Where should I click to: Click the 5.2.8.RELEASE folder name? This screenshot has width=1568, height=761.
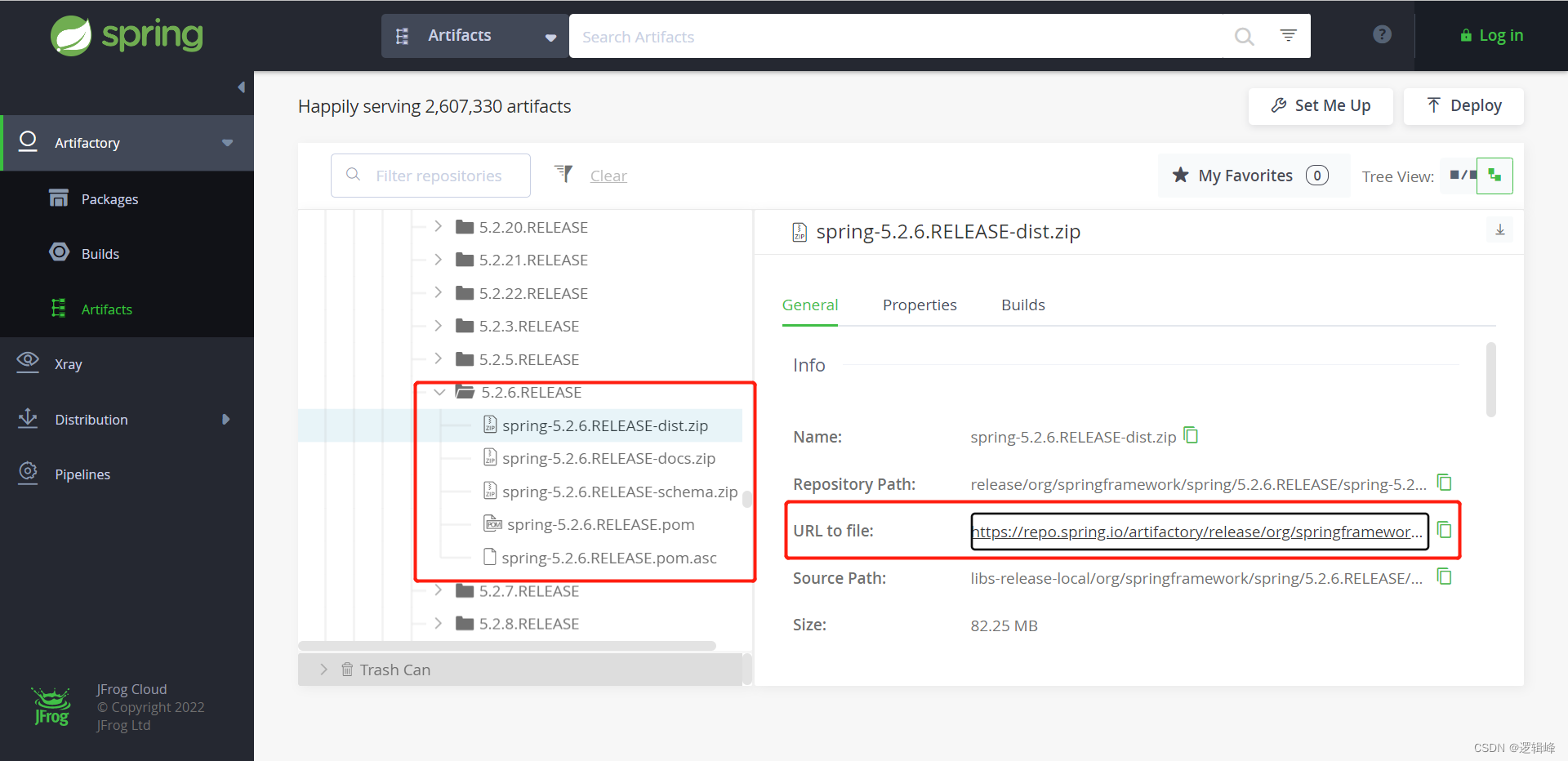click(x=529, y=624)
